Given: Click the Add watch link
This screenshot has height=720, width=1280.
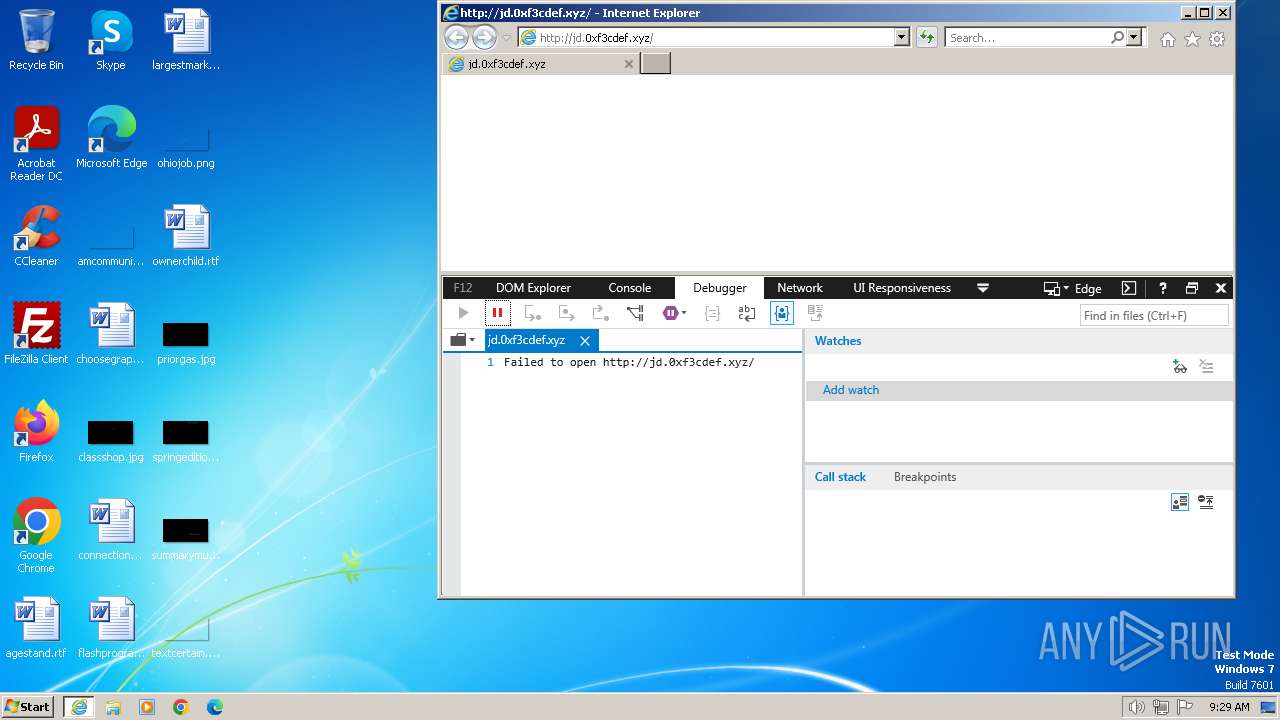Looking at the screenshot, I should click(x=851, y=390).
